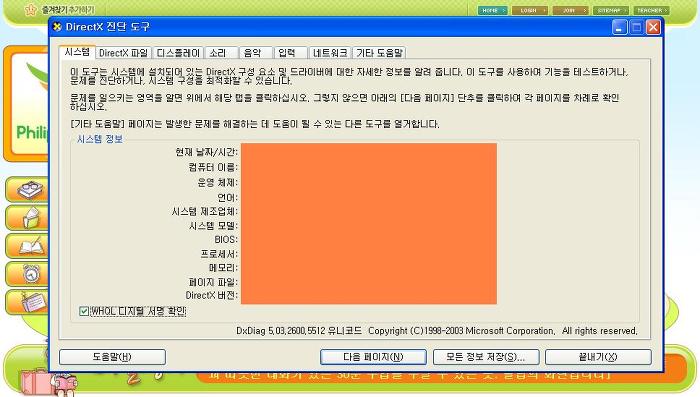Click the 도움말(H) button
The height and width of the screenshot is (397, 700).
[x=112, y=357]
